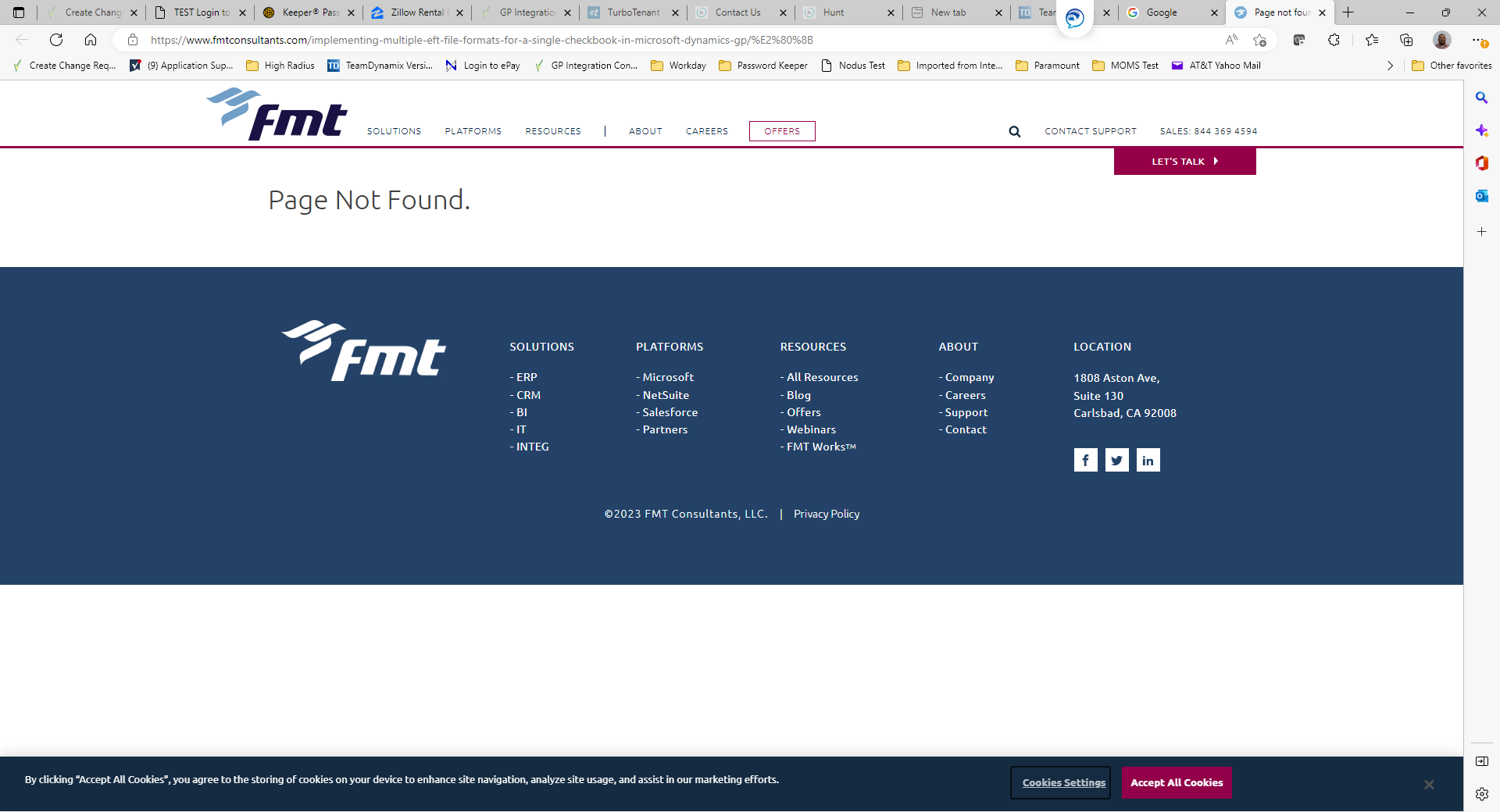Open the Password Keeper bookmark folder
The width and height of the screenshot is (1500, 812).
point(763,66)
